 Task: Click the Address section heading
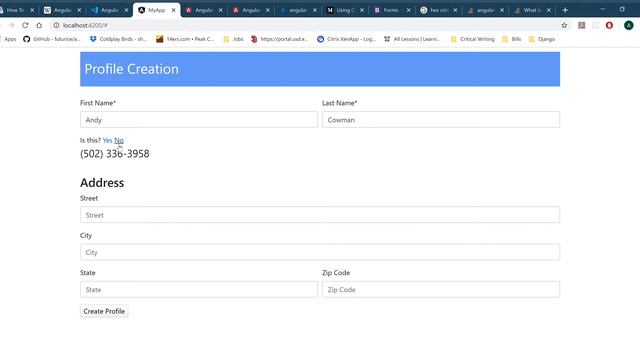point(102,182)
